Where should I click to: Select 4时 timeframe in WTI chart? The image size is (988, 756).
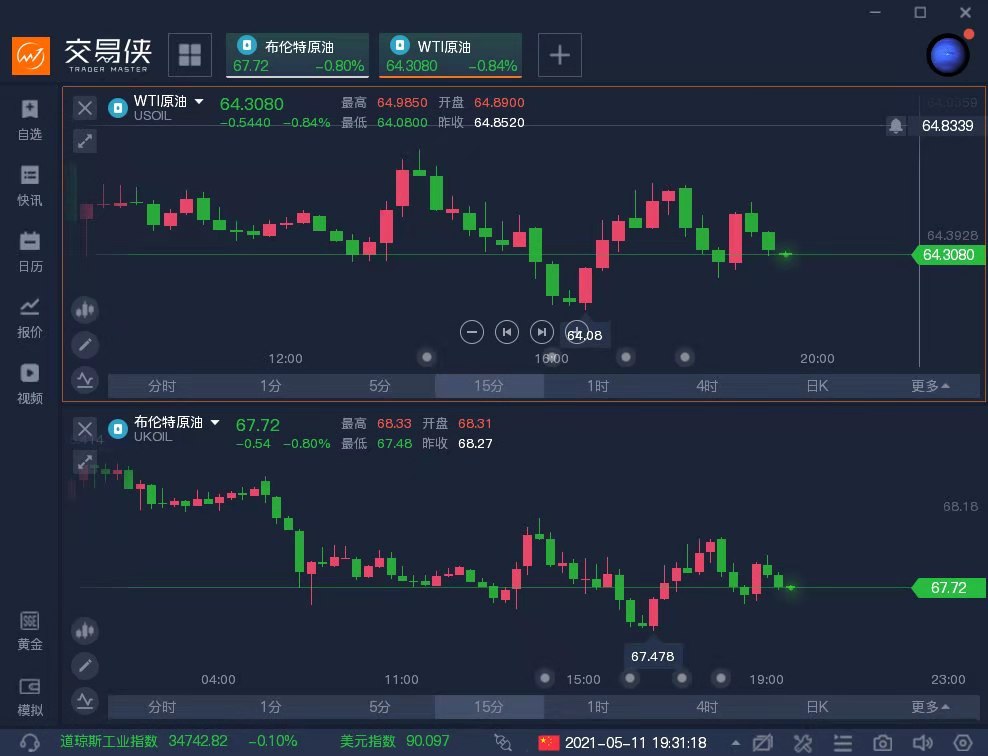(707, 386)
